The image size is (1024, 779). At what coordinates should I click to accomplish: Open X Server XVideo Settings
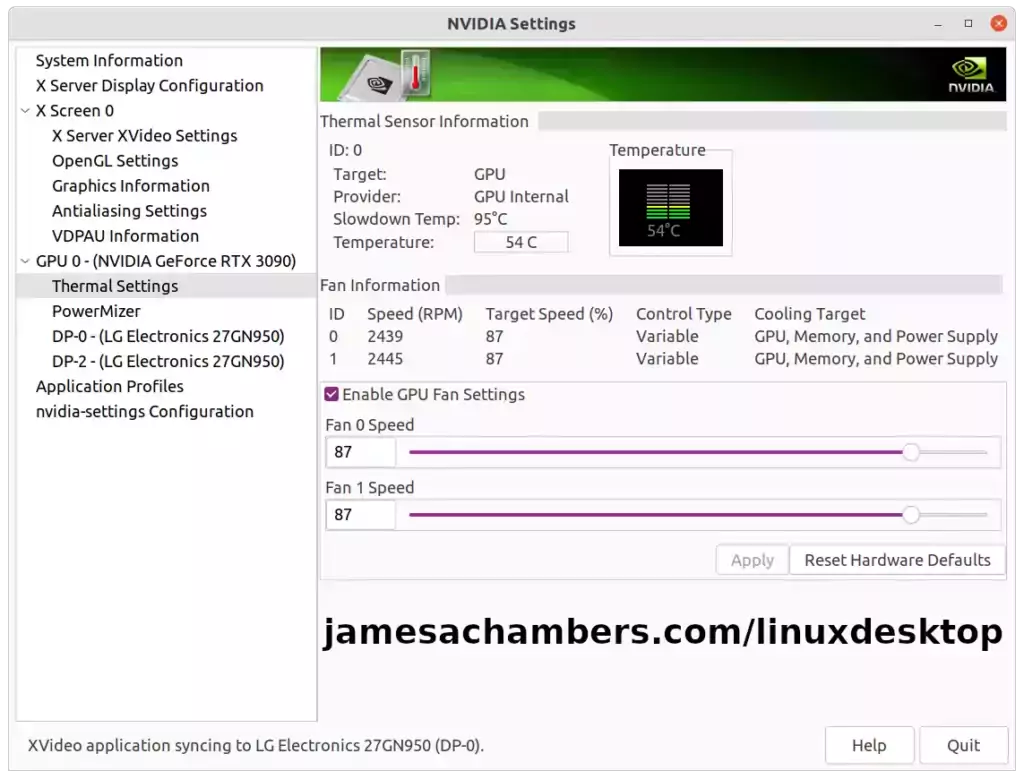tap(144, 136)
